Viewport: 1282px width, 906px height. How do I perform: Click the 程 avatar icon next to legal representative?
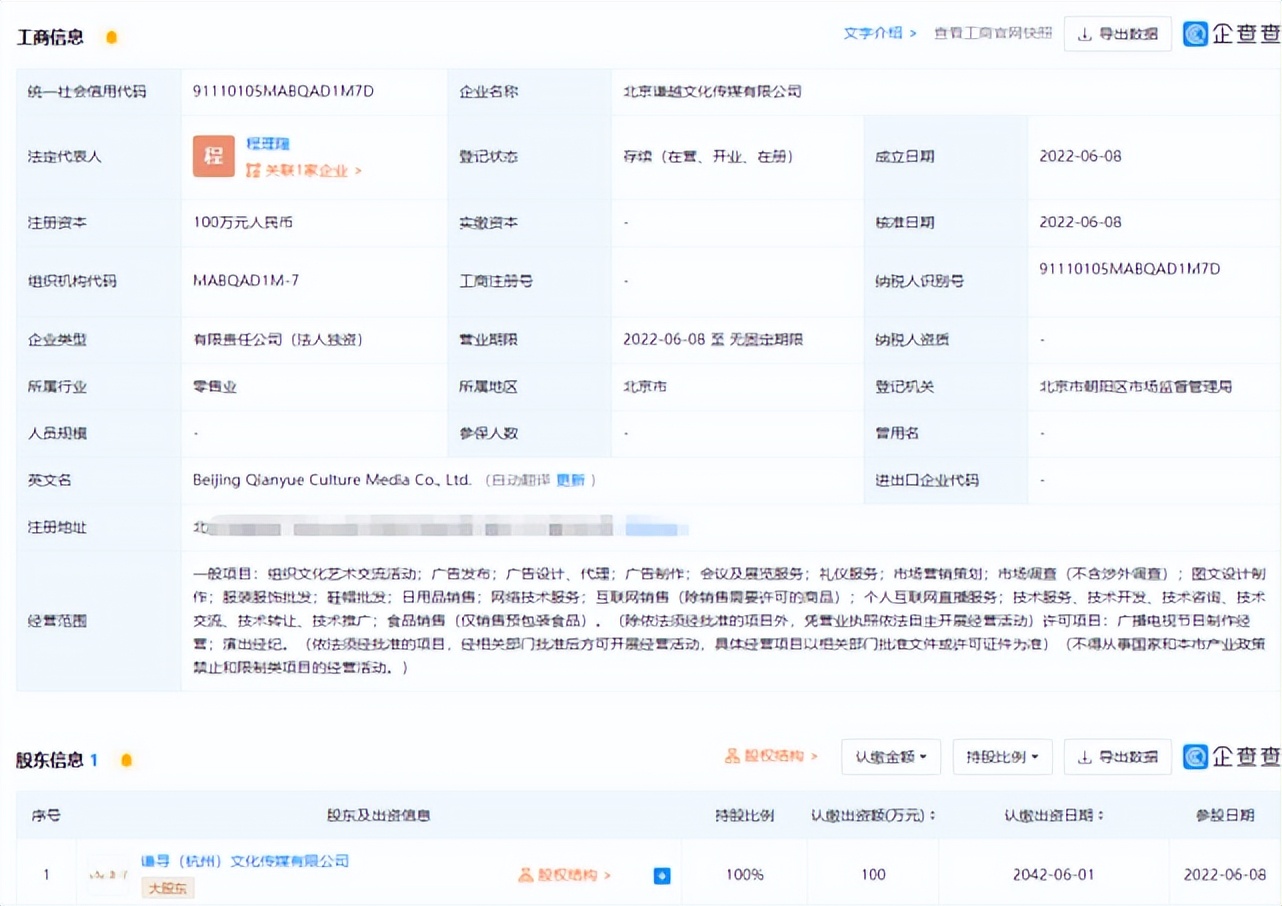(213, 156)
